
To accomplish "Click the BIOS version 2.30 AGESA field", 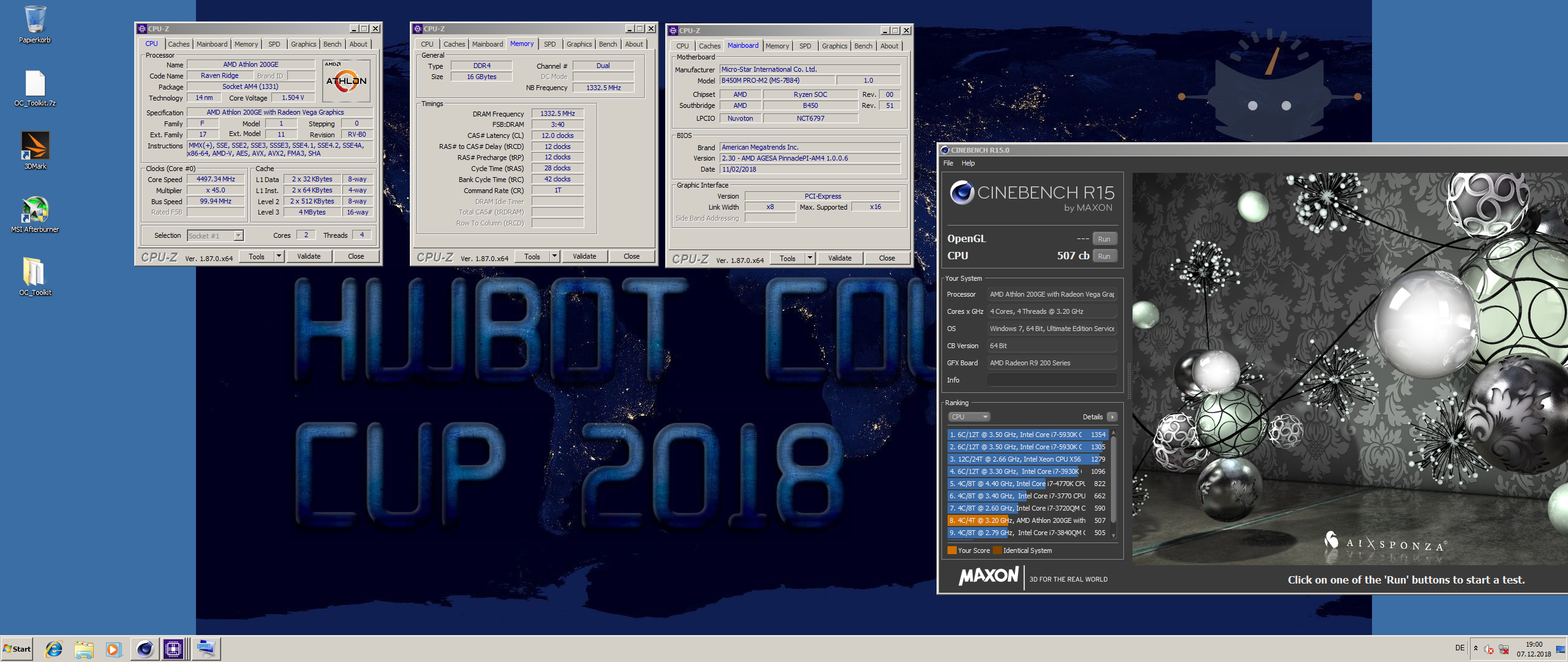I will pos(810,158).
